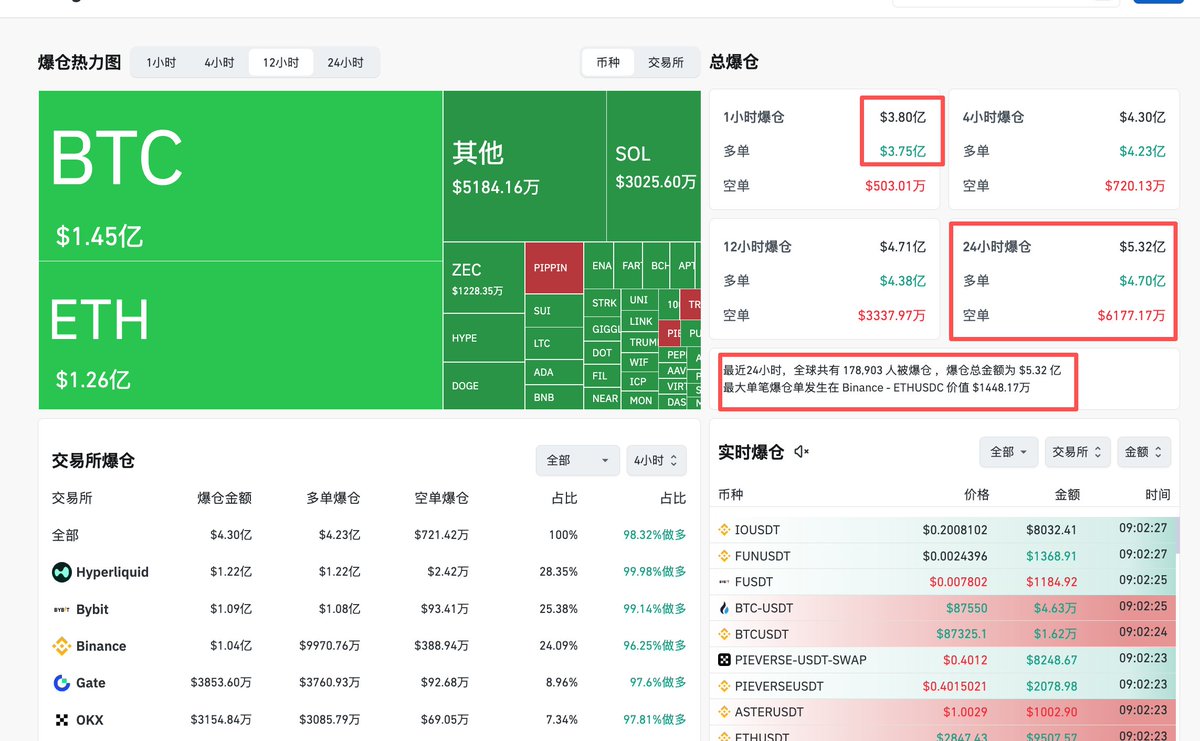The width and height of the screenshot is (1200, 741).
Task: Click the OKX icon beside PIEVERSE-USDT-SWAP
Action: (x=725, y=660)
